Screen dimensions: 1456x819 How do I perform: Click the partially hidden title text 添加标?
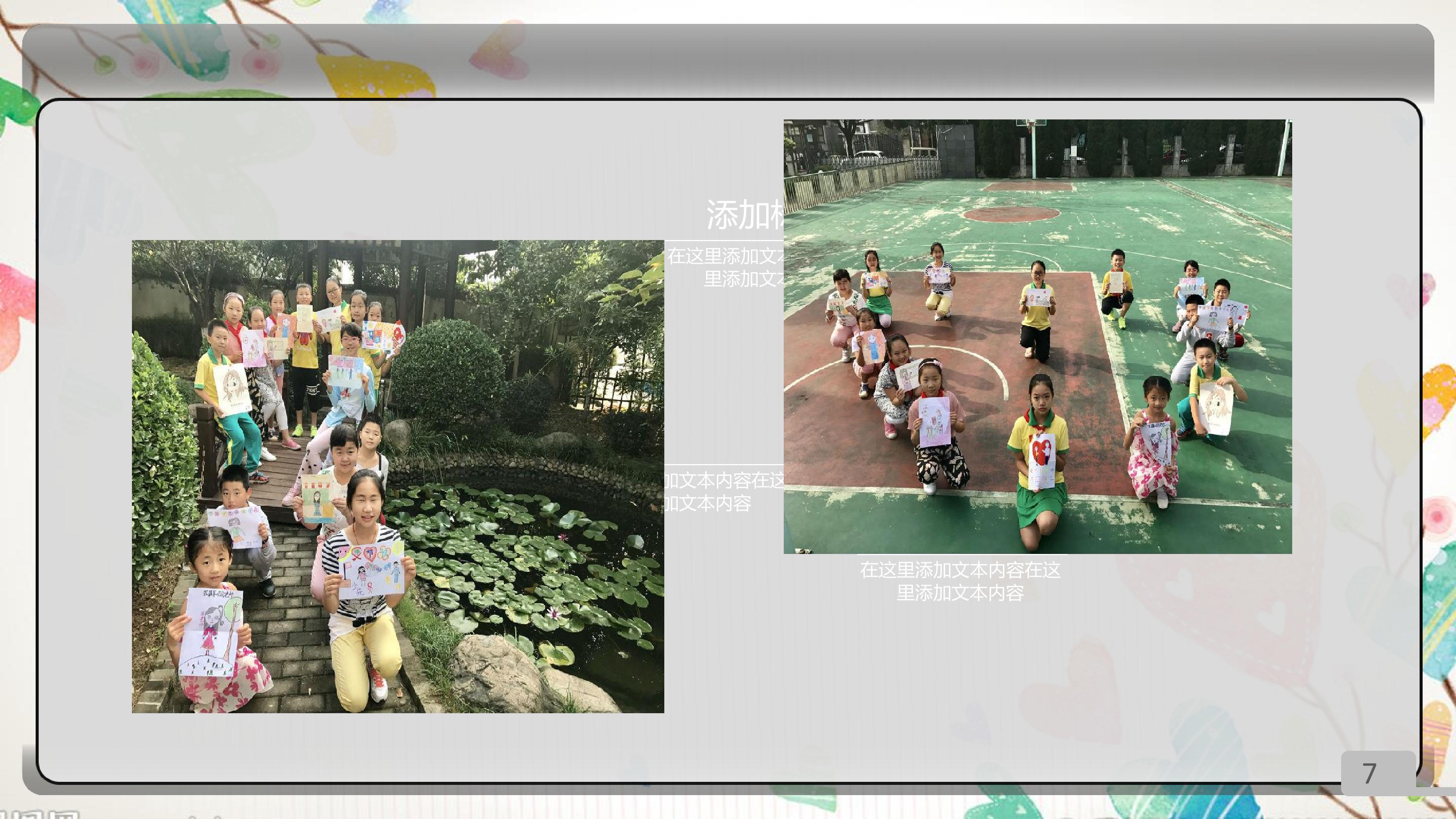(744, 215)
